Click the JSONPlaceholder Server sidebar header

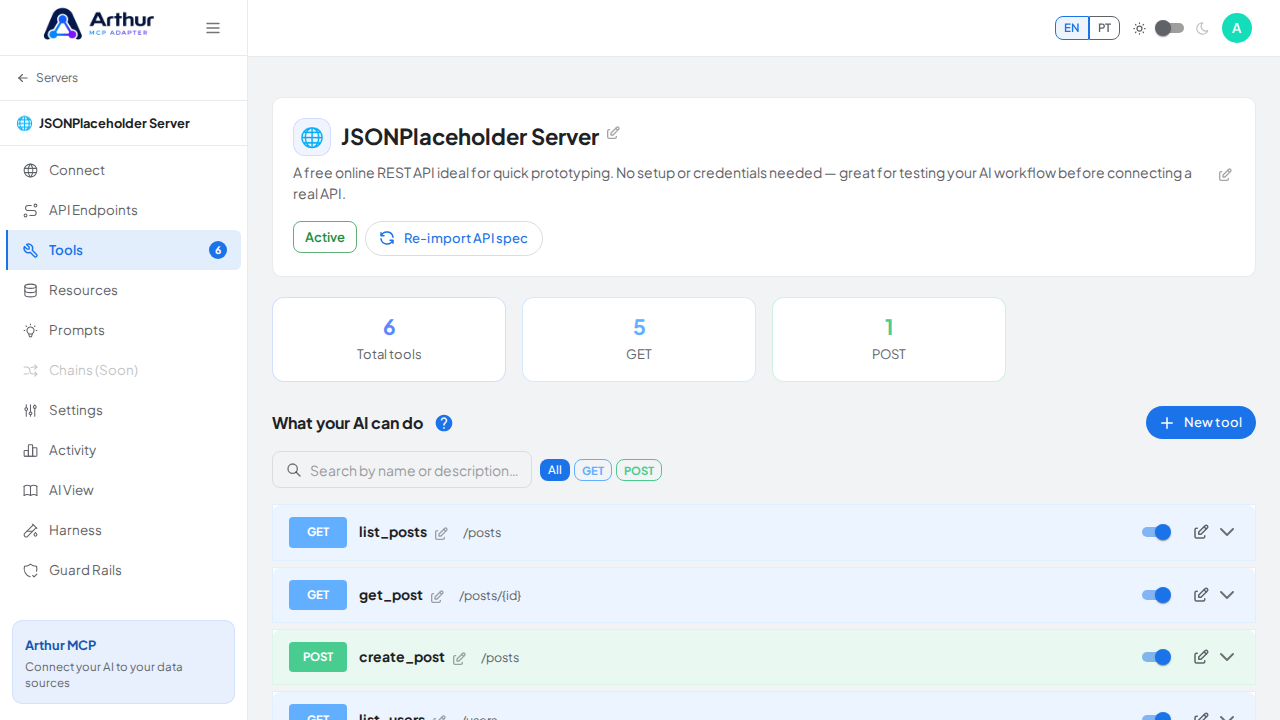pyautogui.click(x=124, y=123)
